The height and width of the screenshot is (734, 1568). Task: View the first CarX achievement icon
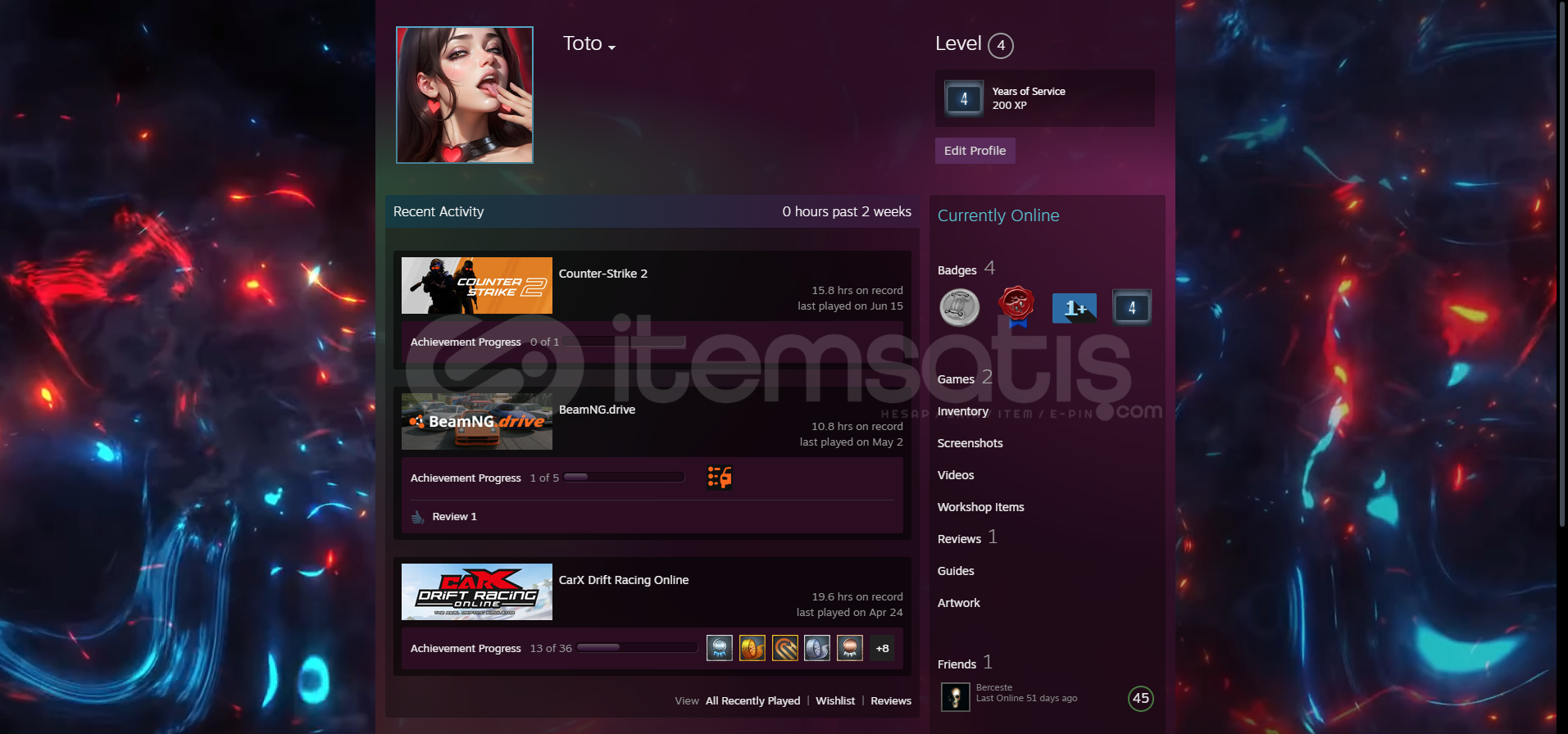click(720, 648)
